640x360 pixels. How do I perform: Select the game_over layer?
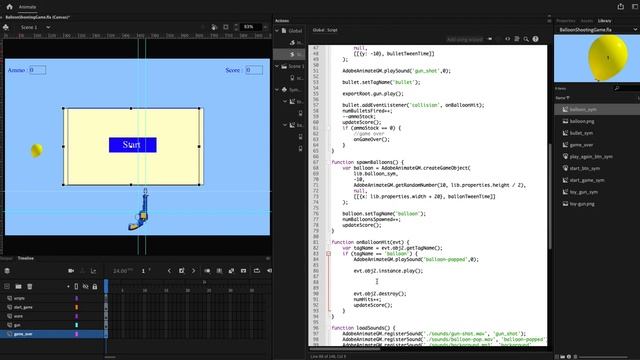coord(52,334)
